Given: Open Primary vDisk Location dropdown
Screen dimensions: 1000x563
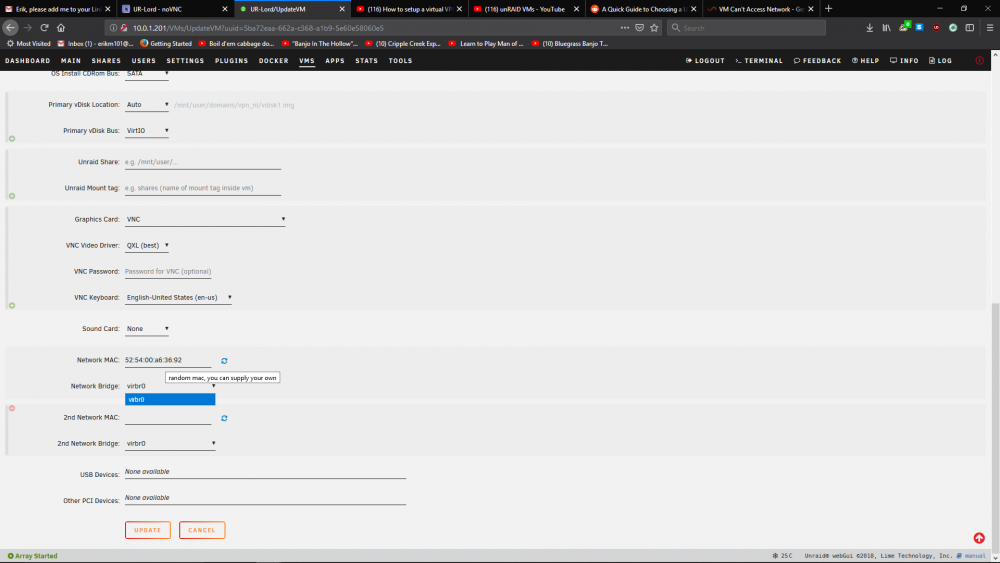Looking at the screenshot, I should 147,105.
